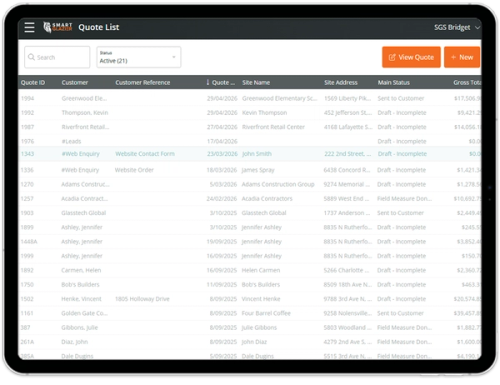
Task: Click the Smart Glazier logo
Action: click(x=57, y=27)
